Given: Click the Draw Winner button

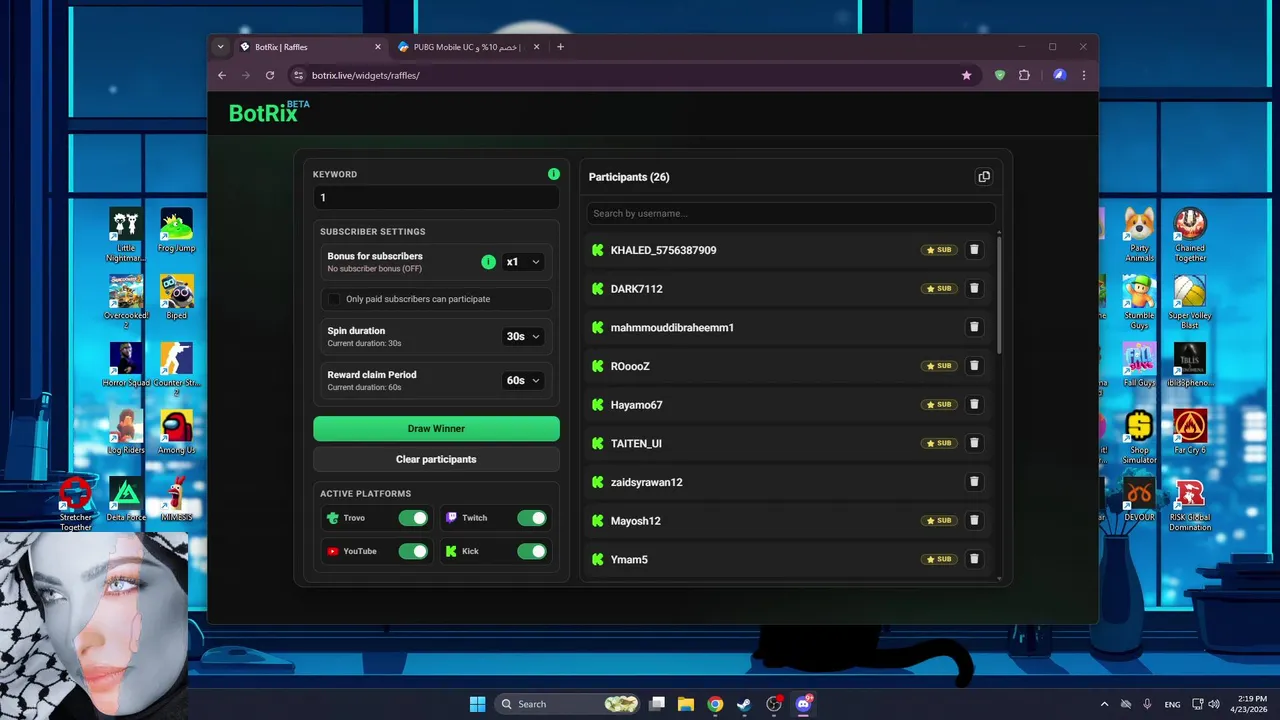Looking at the screenshot, I should pyautogui.click(x=436, y=429).
